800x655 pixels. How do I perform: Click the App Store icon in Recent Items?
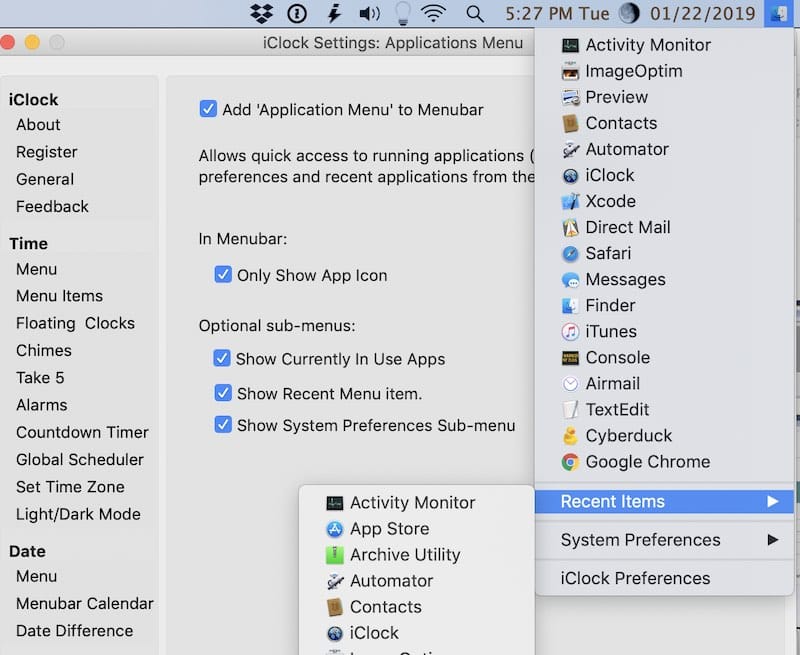[334, 529]
